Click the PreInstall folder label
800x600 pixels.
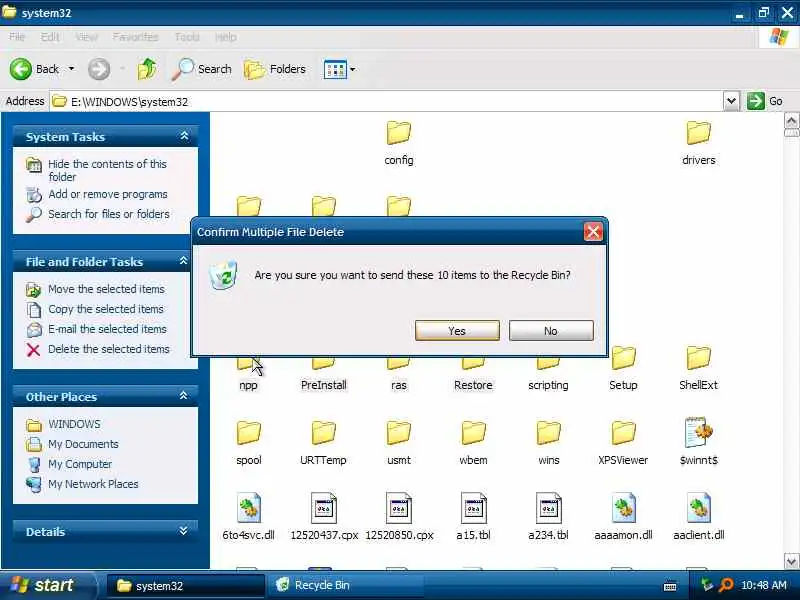(x=323, y=385)
